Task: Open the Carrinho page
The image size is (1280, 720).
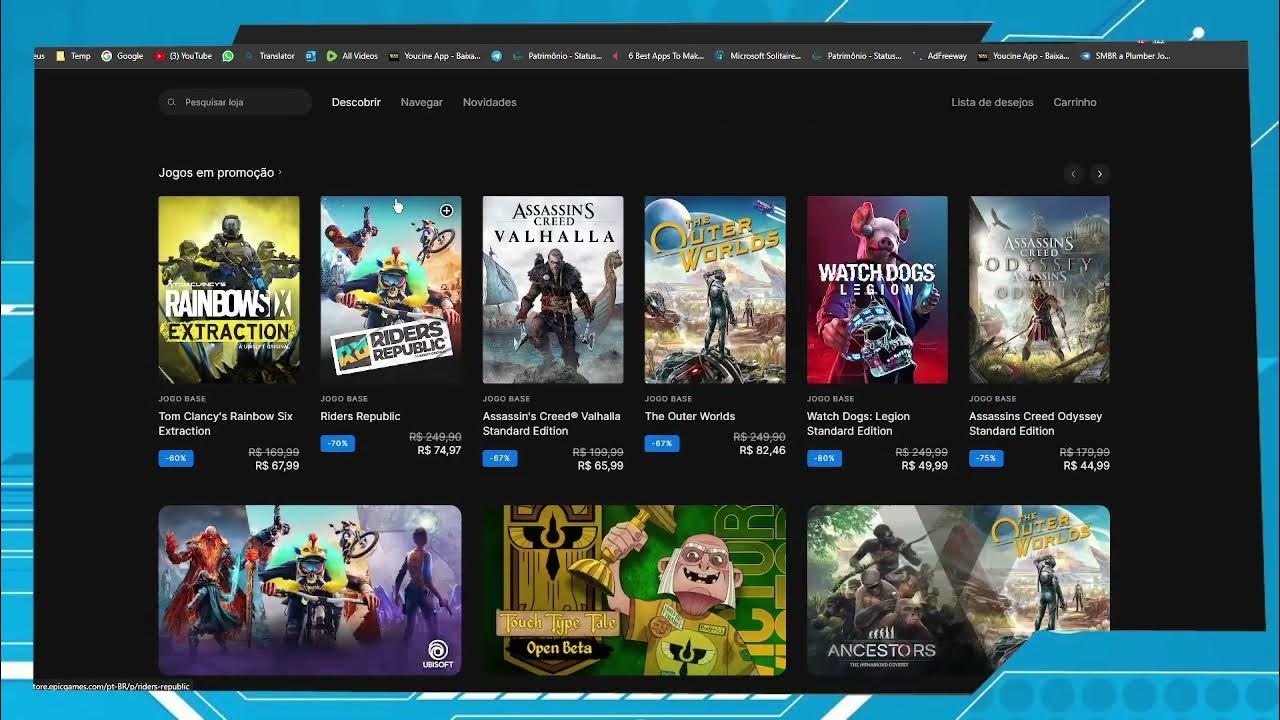Action: (x=1075, y=102)
